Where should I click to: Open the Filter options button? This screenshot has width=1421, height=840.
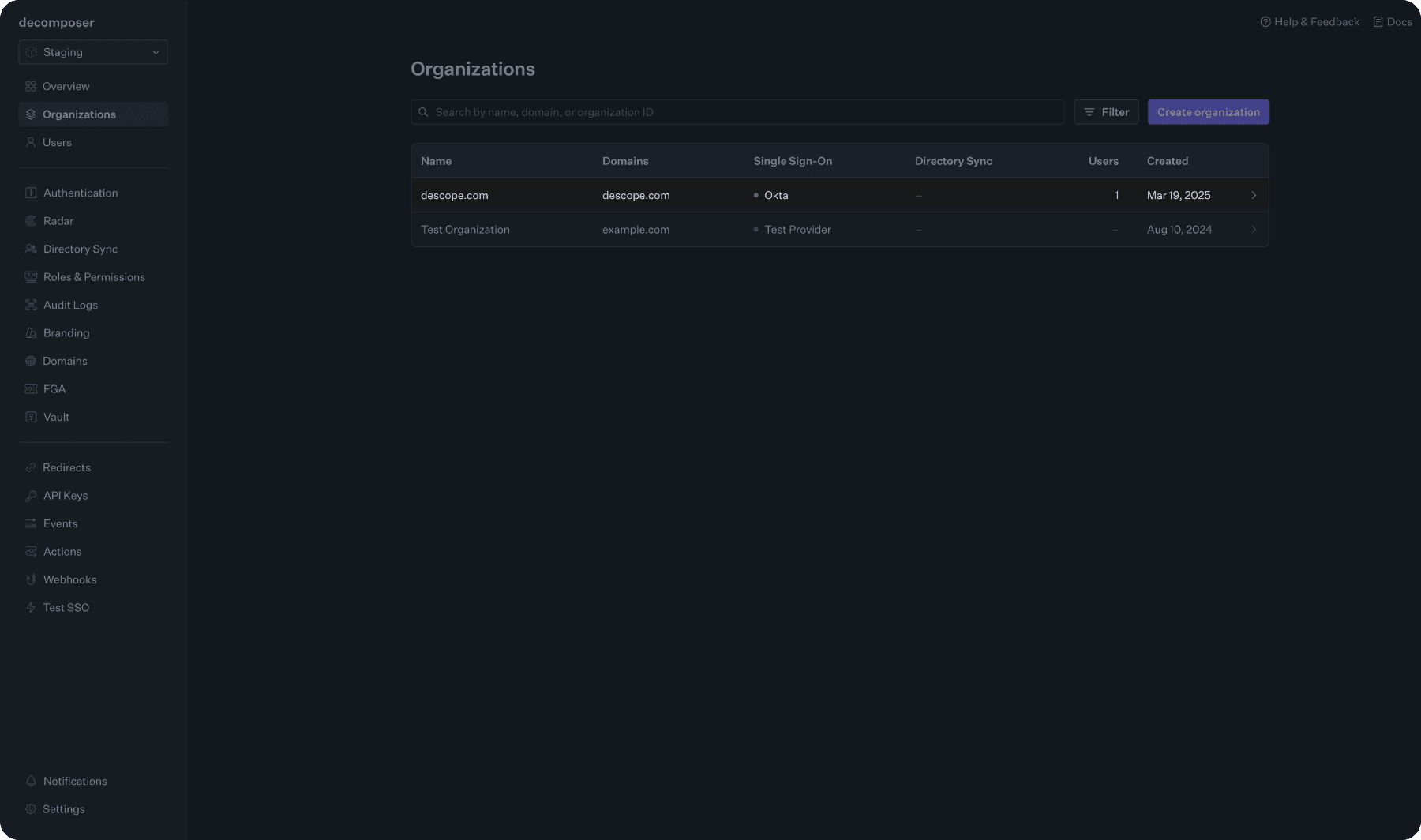(1105, 112)
